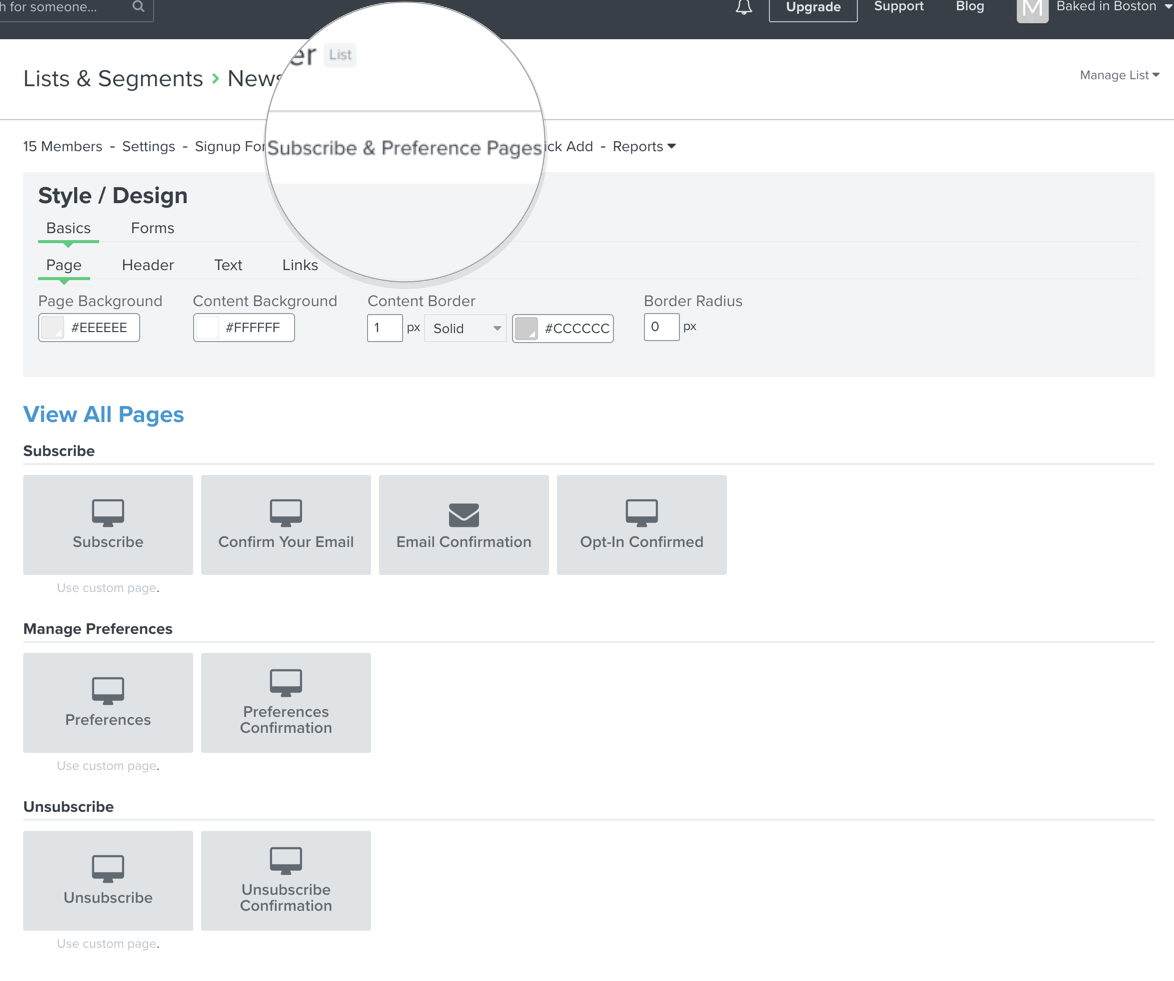Open the Unsubscribe page tile

108,881
